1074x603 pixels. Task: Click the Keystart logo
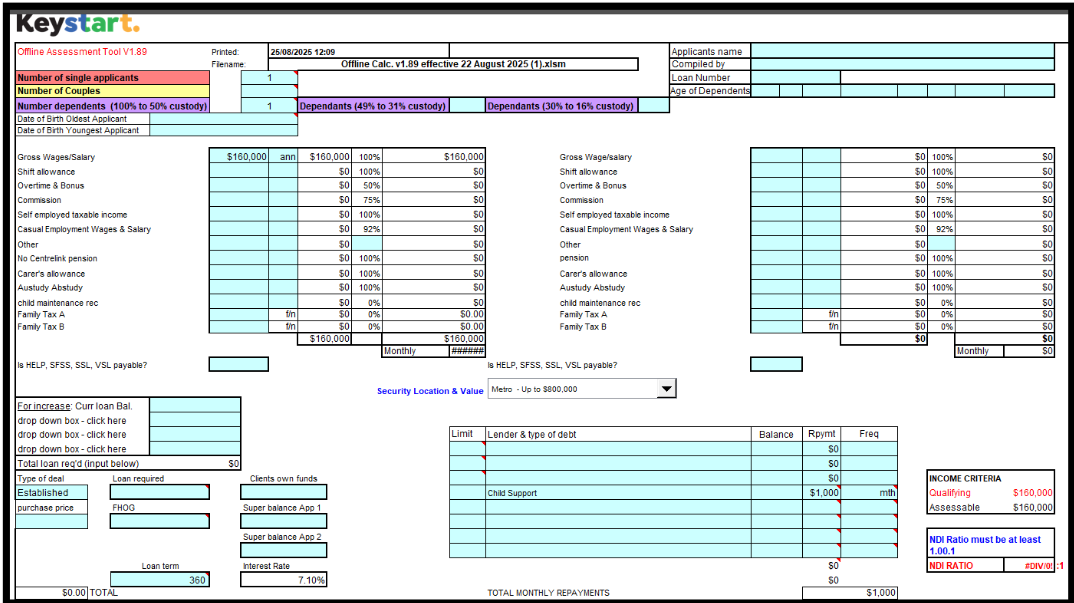coord(78,24)
